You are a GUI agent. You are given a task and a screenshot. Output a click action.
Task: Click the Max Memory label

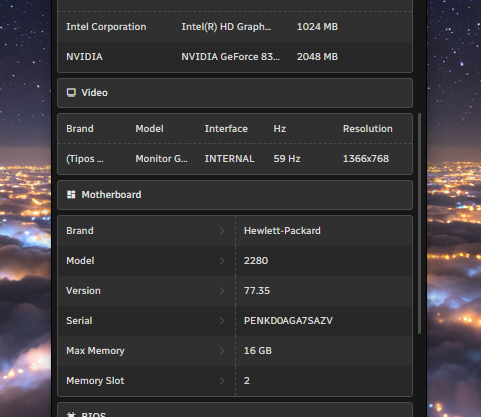click(x=95, y=351)
